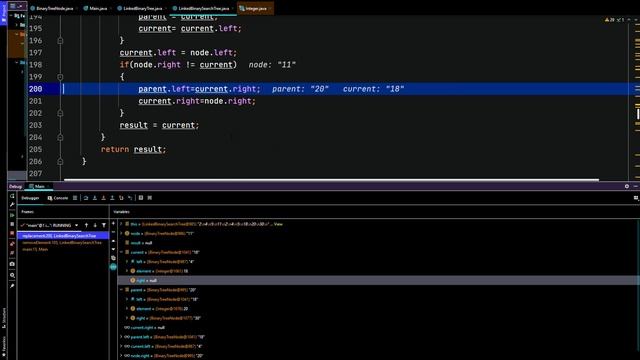Image resolution: width=640 pixels, height=360 pixels.
Task: Expand the 'element' field under parent
Action: [127, 309]
